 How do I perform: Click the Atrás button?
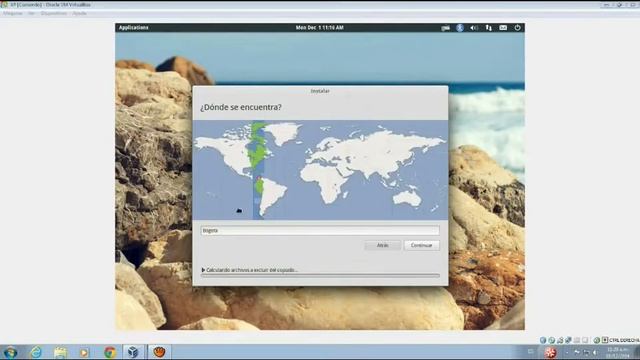[x=382, y=245]
